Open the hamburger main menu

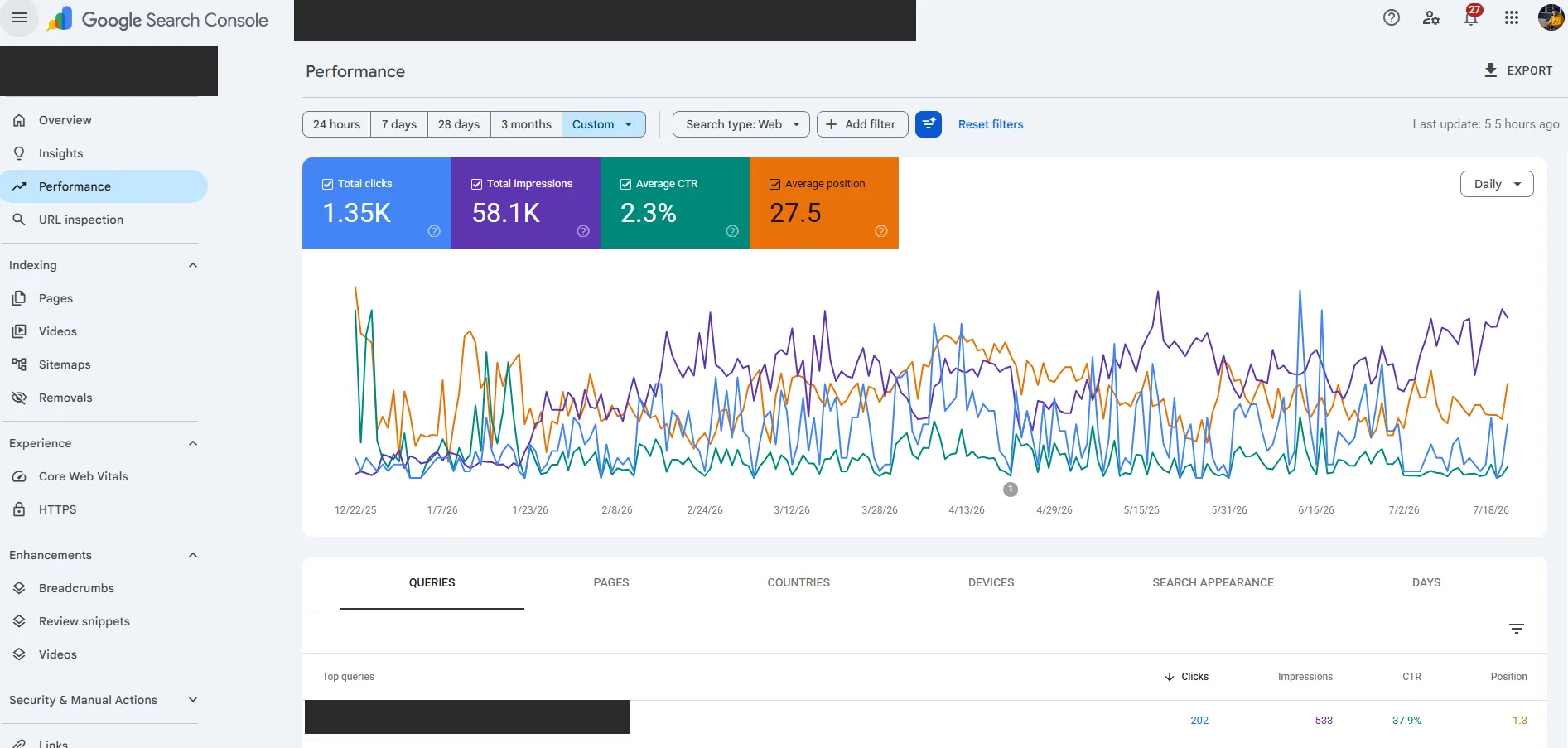coord(19,17)
